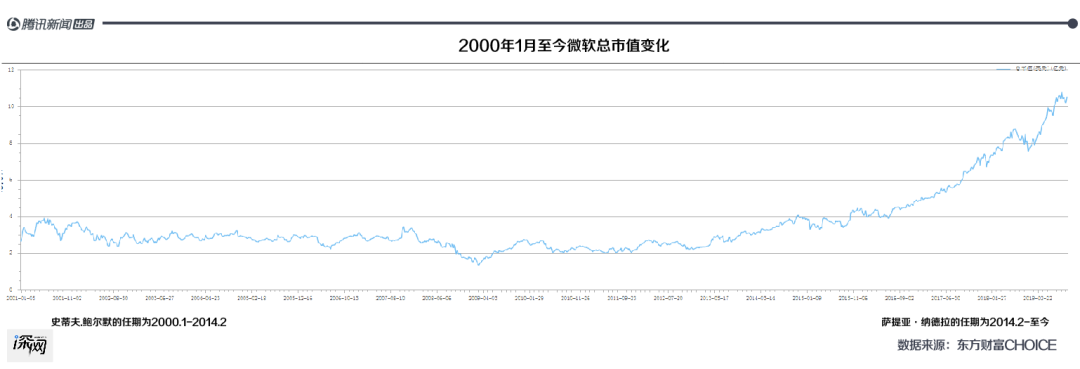Image resolution: width=1080 pixels, height=369 pixels.
Task: Click the y-axis value 4
Action: pos(10,216)
